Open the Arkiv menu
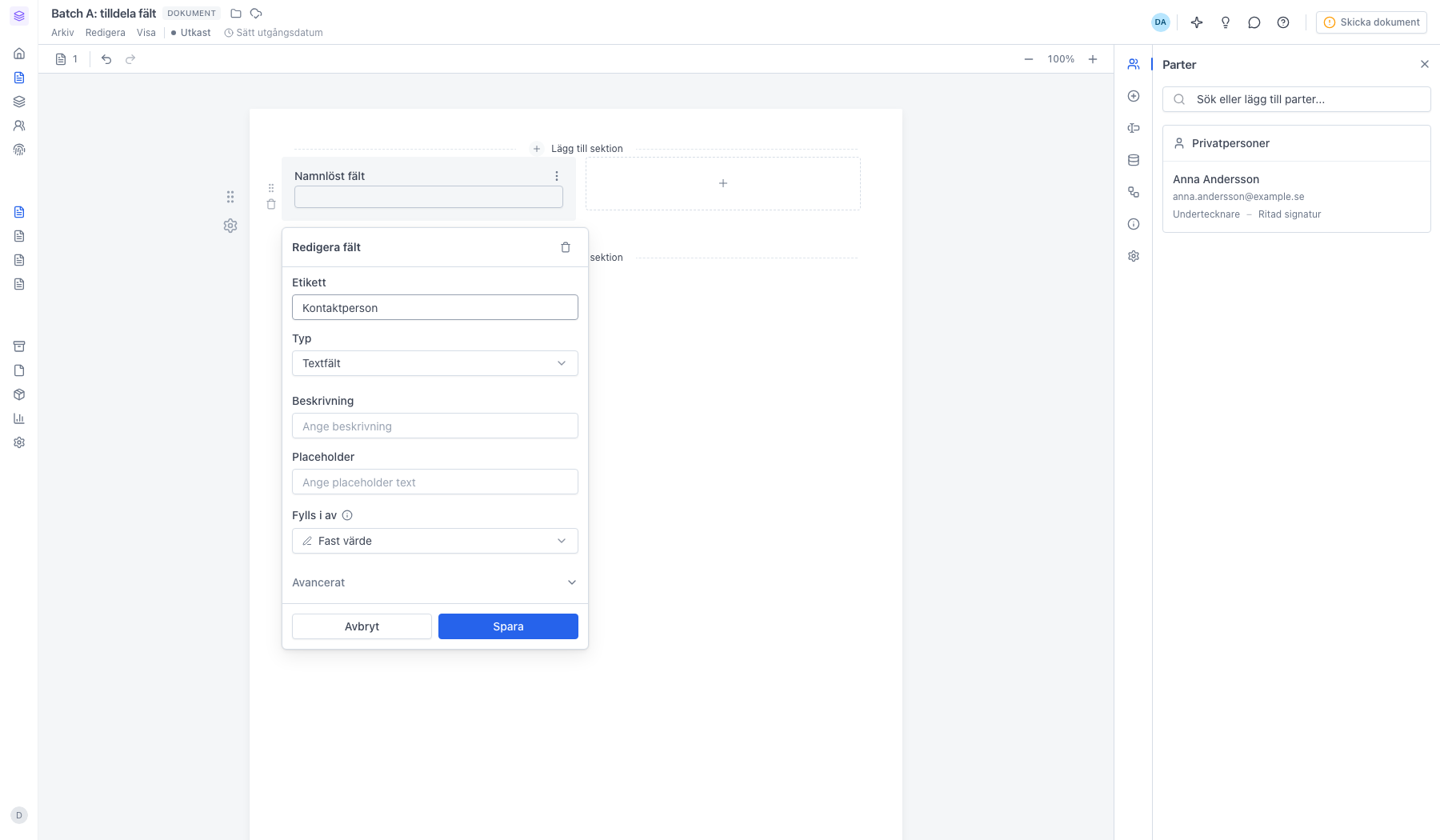Image resolution: width=1440 pixels, height=840 pixels. click(x=62, y=33)
